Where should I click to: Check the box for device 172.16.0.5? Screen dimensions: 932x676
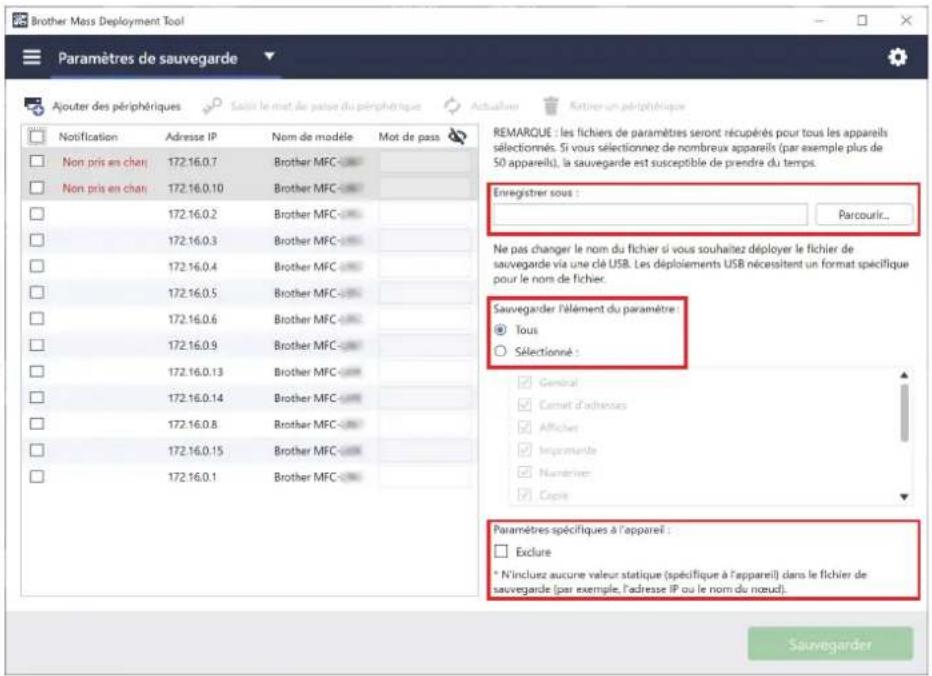coord(37,293)
